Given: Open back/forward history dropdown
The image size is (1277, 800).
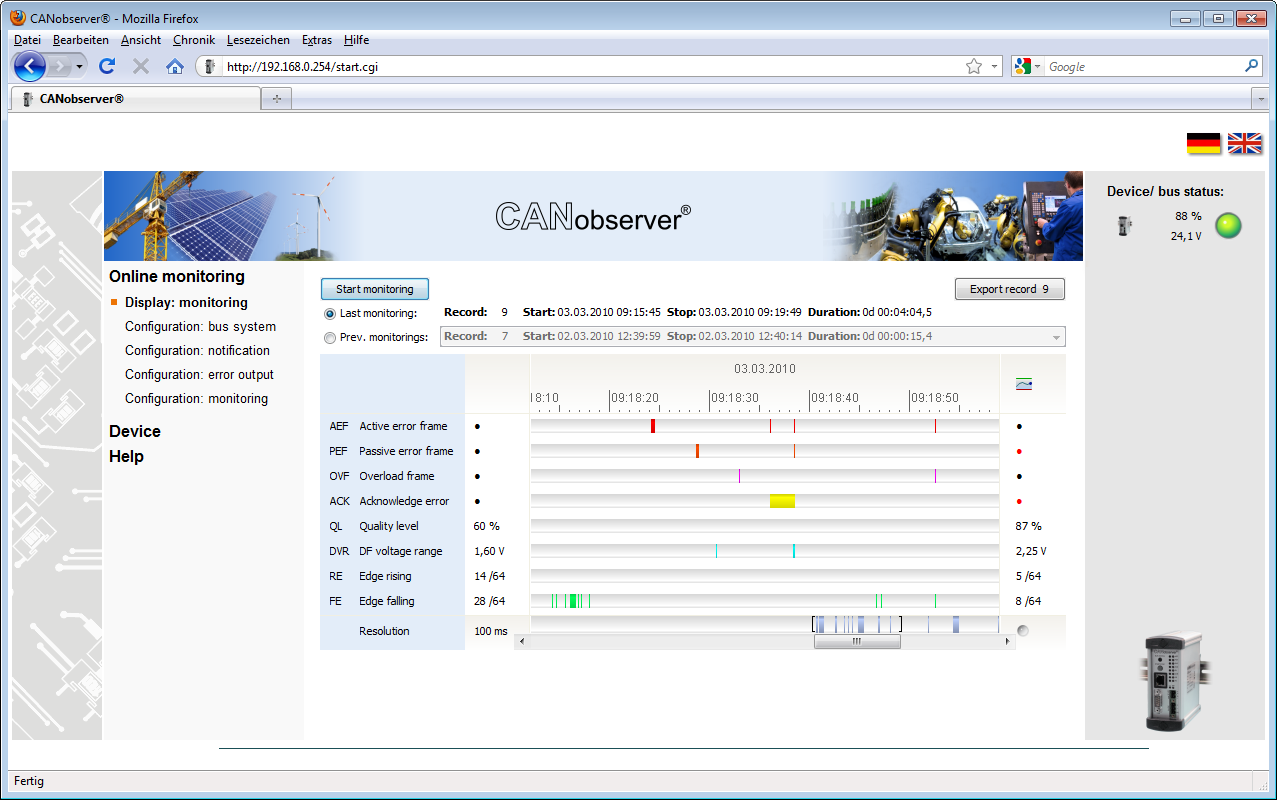Looking at the screenshot, I should pyautogui.click(x=80, y=67).
